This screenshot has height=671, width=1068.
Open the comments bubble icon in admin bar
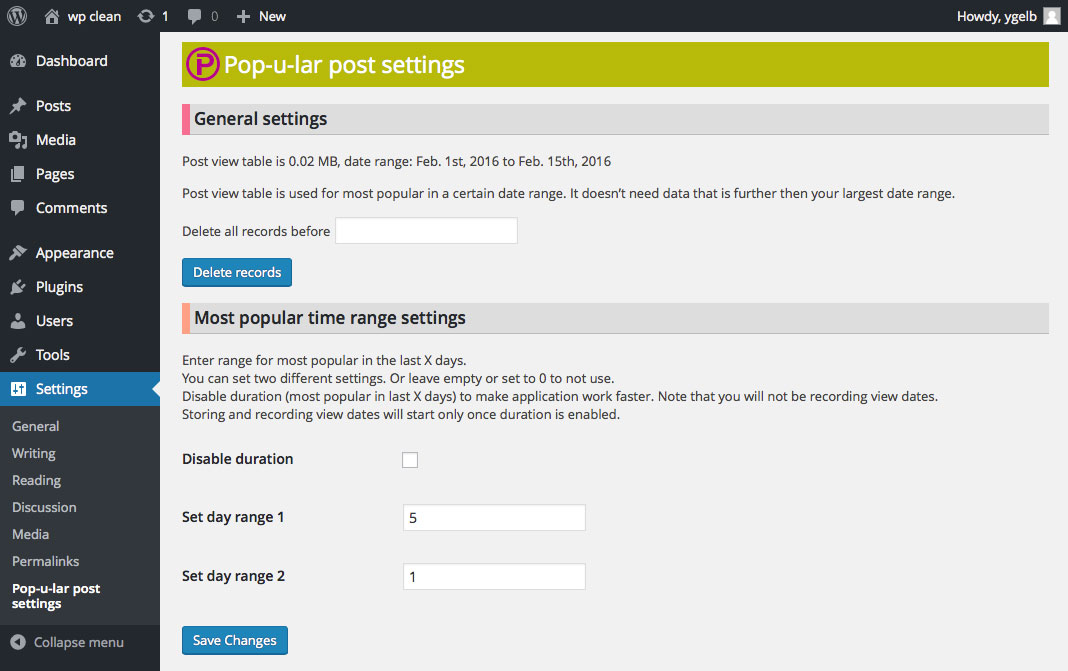click(195, 16)
